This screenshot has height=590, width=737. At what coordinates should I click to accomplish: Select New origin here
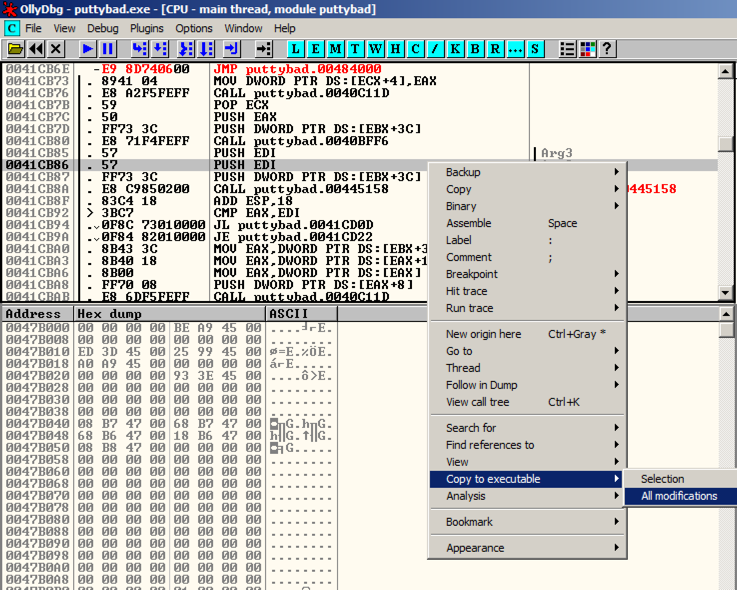click(x=528, y=334)
